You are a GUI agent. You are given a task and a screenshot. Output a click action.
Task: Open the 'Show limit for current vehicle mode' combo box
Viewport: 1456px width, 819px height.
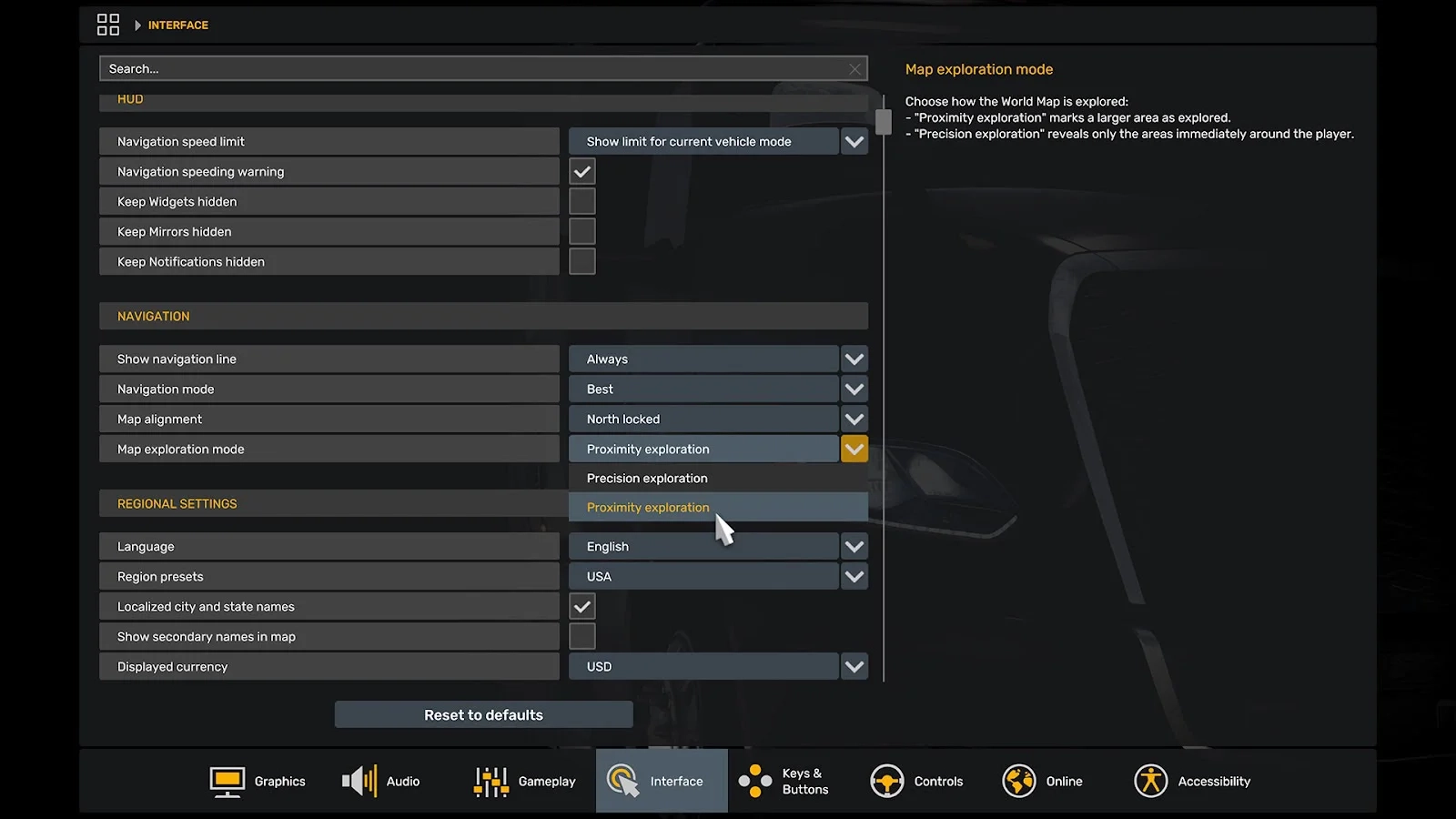pyautogui.click(x=703, y=141)
